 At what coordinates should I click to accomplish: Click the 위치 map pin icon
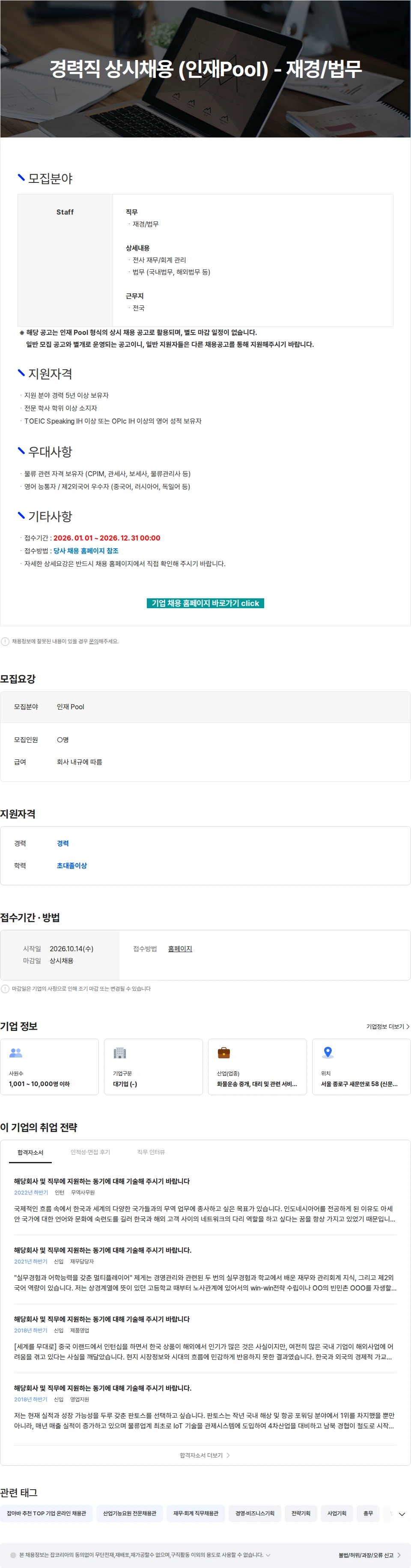(x=328, y=1052)
